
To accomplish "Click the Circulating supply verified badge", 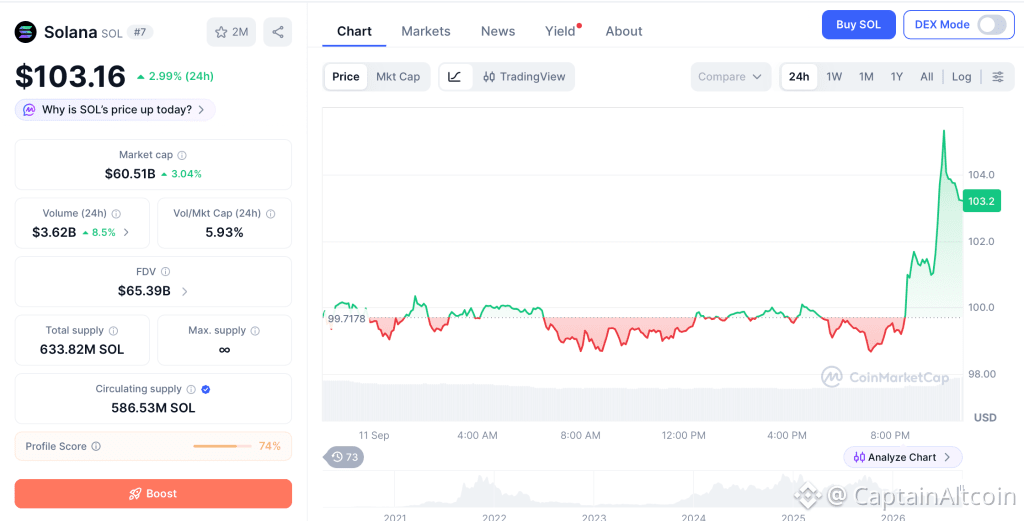I will point(206,389).
